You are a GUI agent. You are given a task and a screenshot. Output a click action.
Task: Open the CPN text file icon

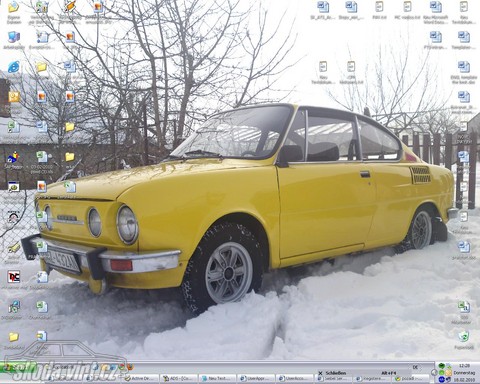[x=351, y=72]
